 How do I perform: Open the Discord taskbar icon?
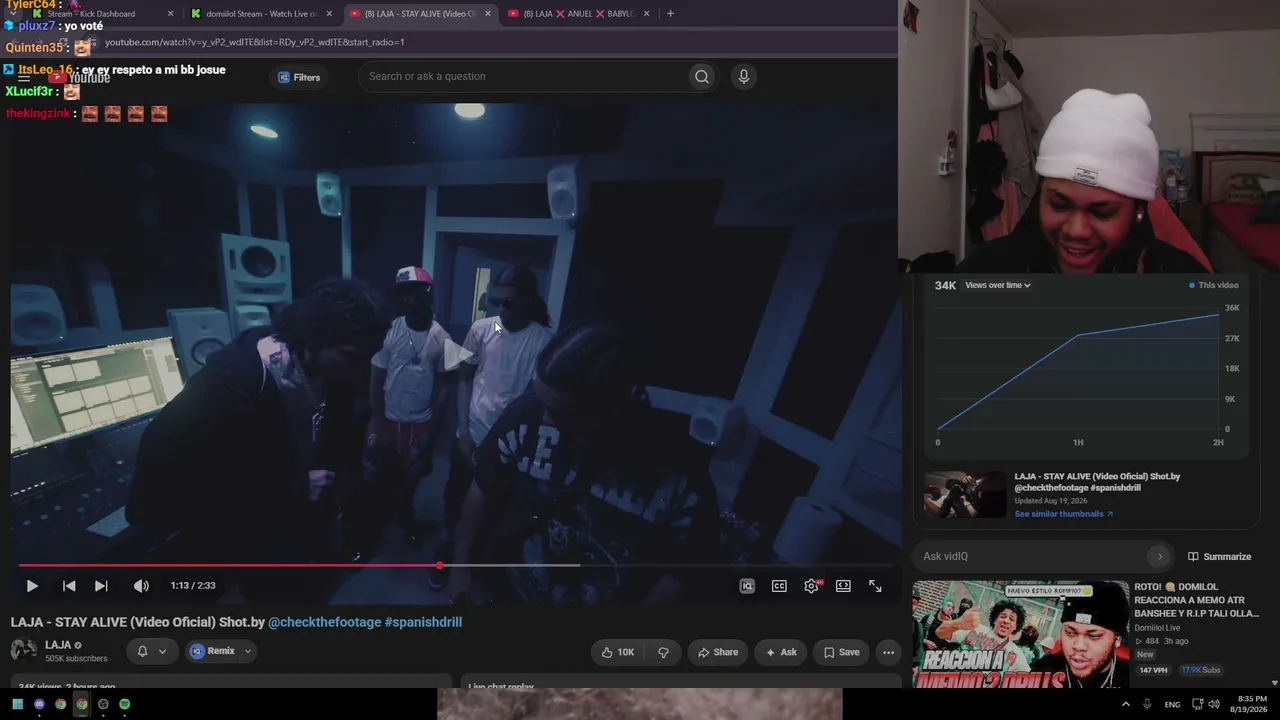39,704
